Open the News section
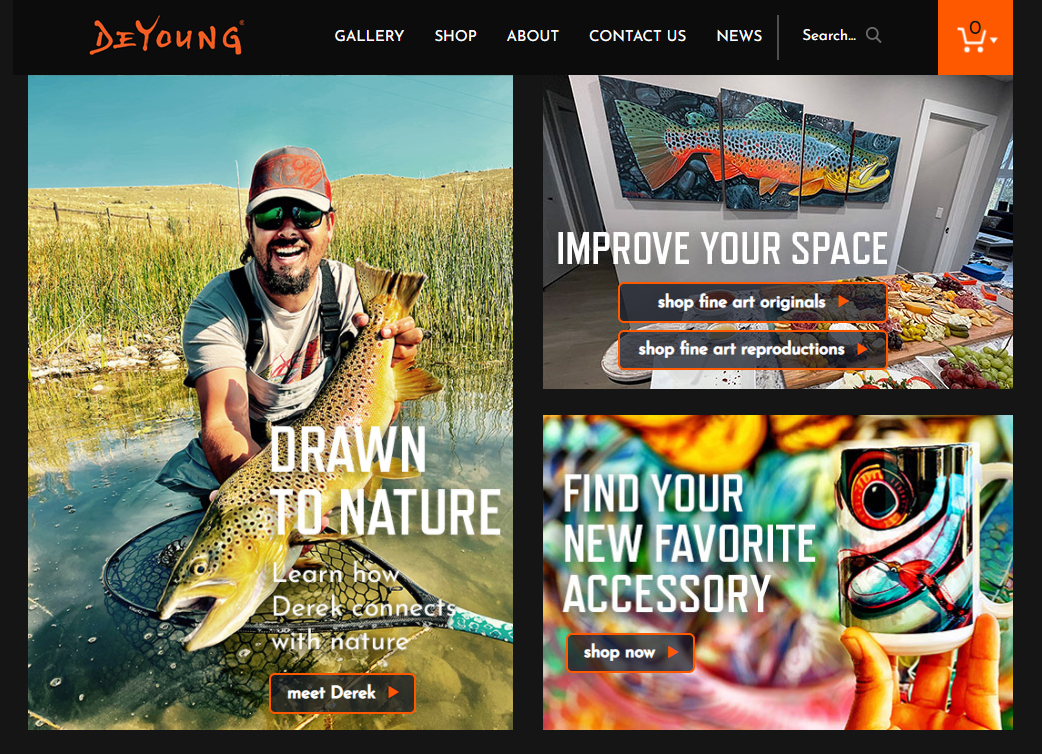 click(739, 36)
